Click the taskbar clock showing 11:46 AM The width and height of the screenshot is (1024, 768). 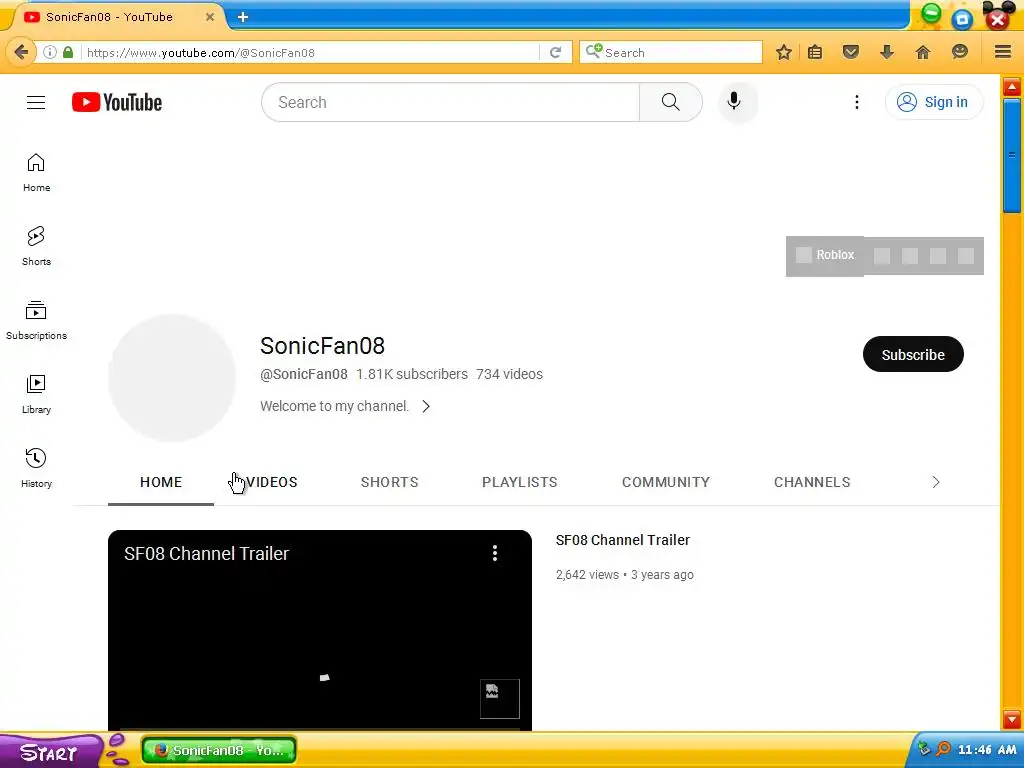click(986, 750)
